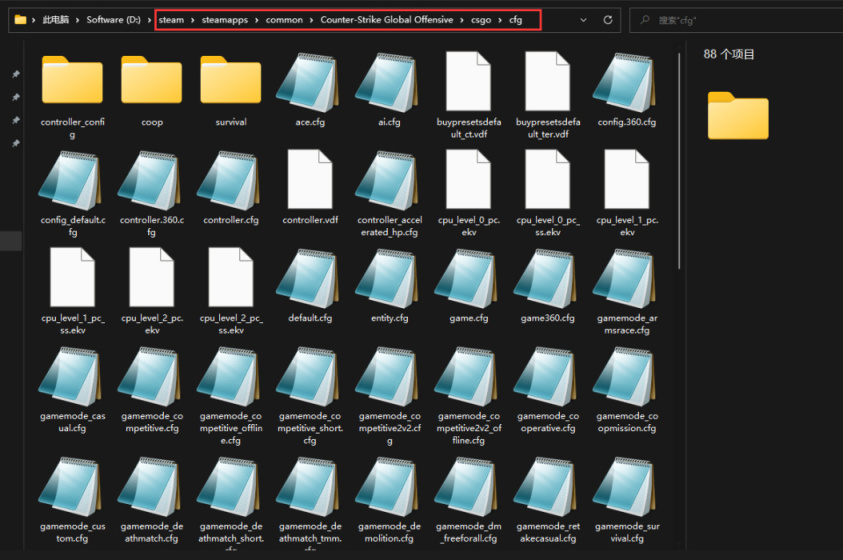
Task: Refresh the current cfg folder view
Action: click(x=608, y=20)
